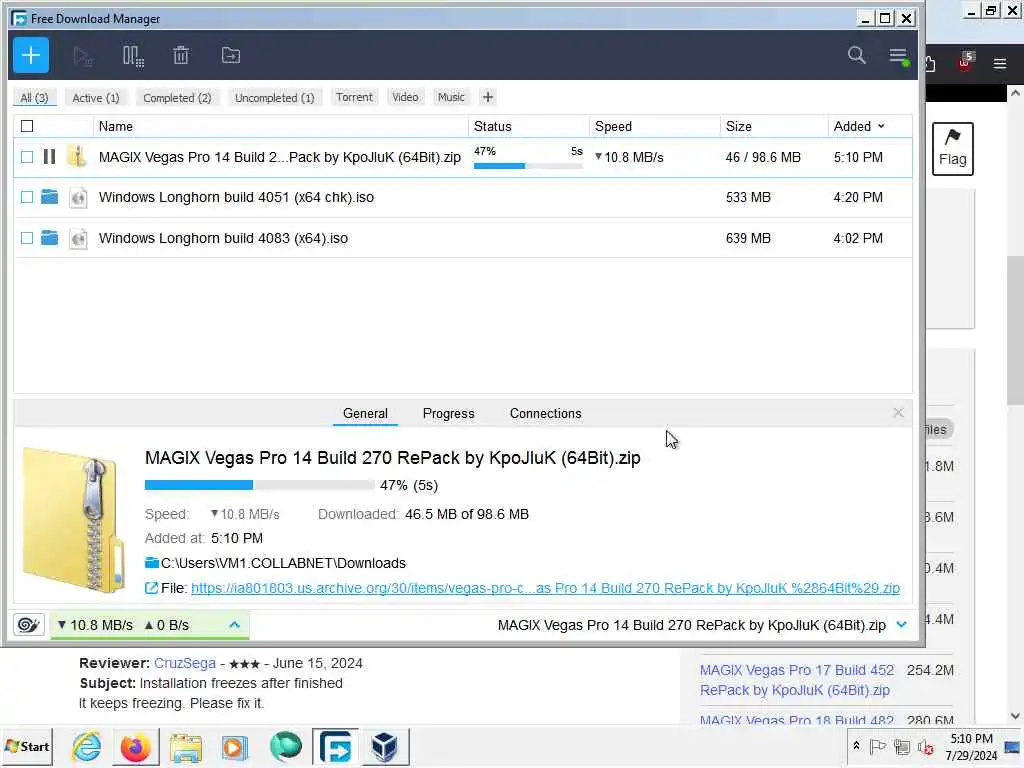Open the file explorer taskbar icon
1024x768 pixels.
[x=186, y=747]
